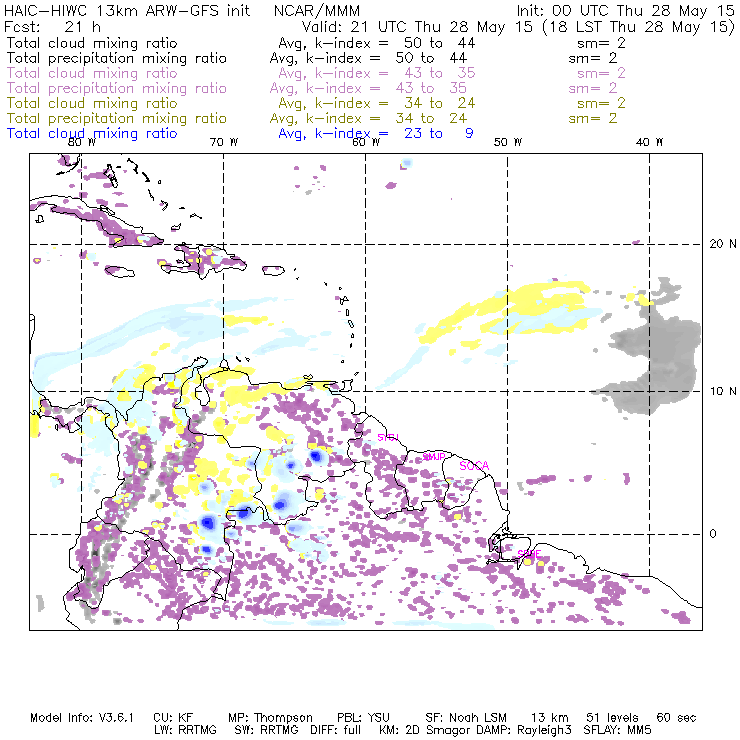Click the 0 latitude label on the right edge
740x740 pixels.
pos(713,534)
